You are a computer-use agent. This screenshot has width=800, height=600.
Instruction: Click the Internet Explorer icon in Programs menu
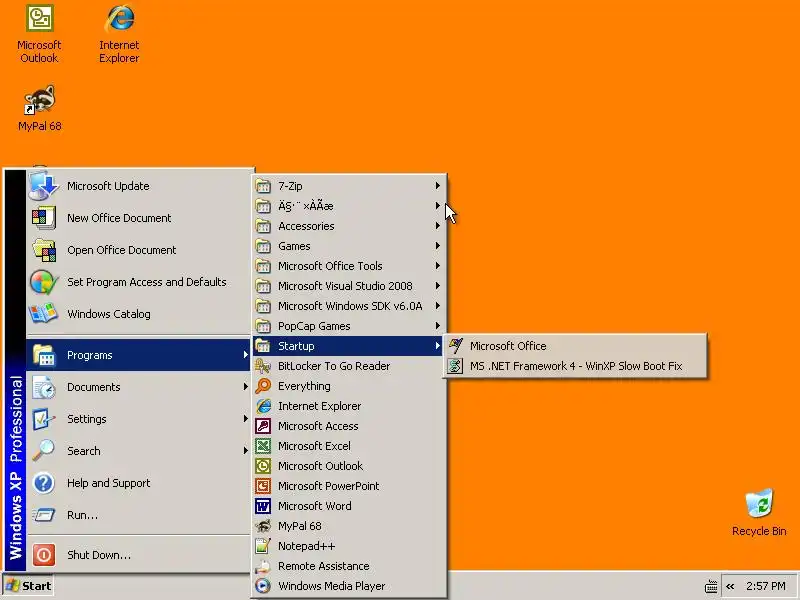pos(263,406)
